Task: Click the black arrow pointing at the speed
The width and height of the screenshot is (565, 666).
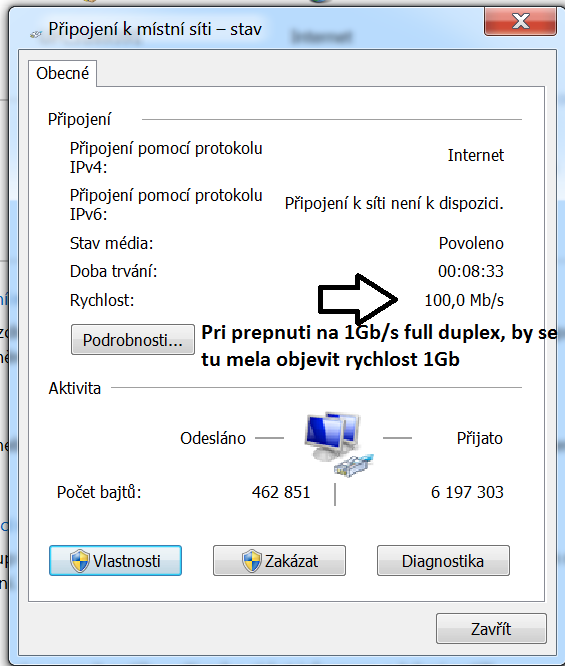Action: [358, 299]
